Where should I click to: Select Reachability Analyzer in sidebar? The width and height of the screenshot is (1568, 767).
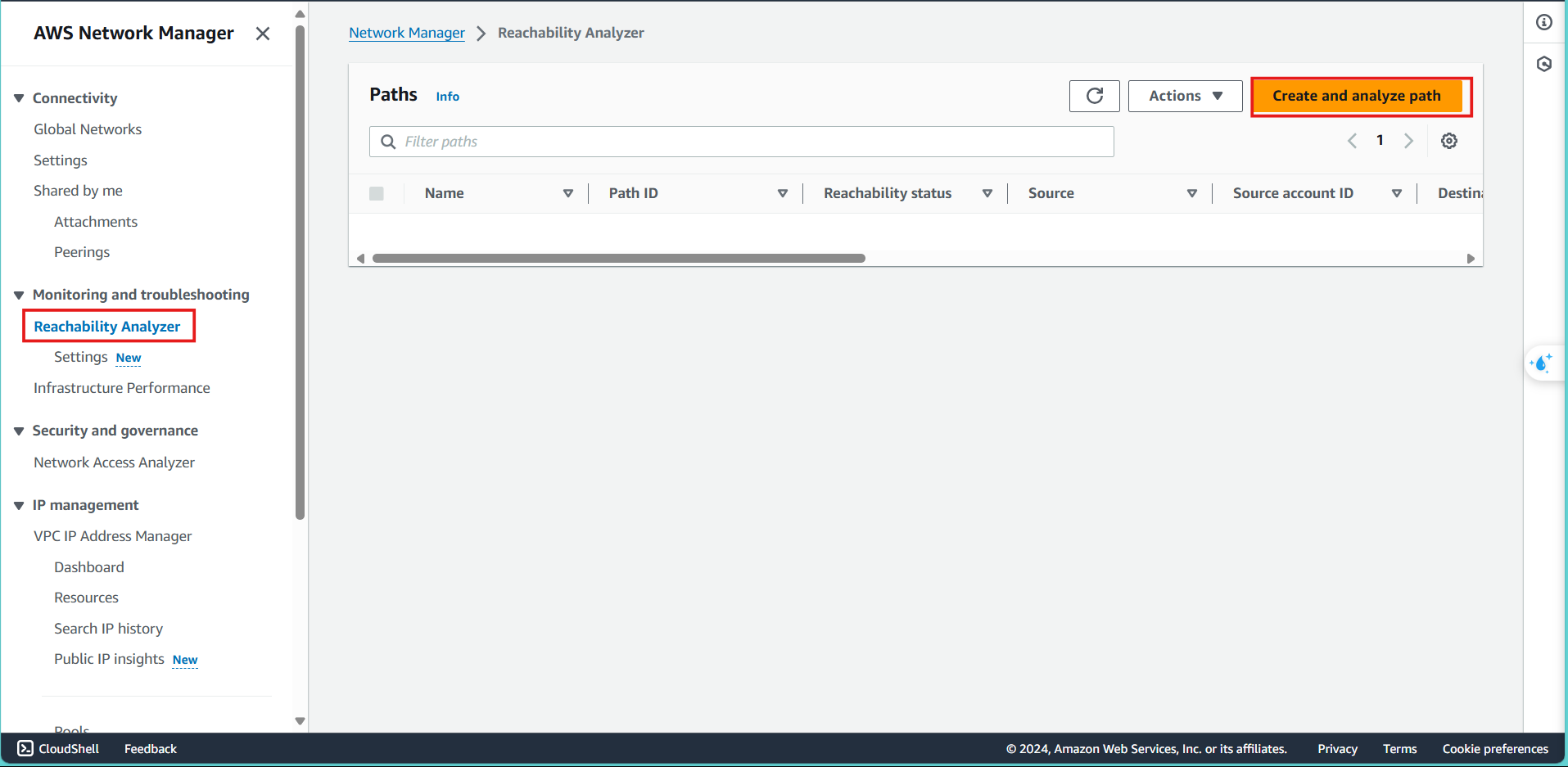[107, 327]
